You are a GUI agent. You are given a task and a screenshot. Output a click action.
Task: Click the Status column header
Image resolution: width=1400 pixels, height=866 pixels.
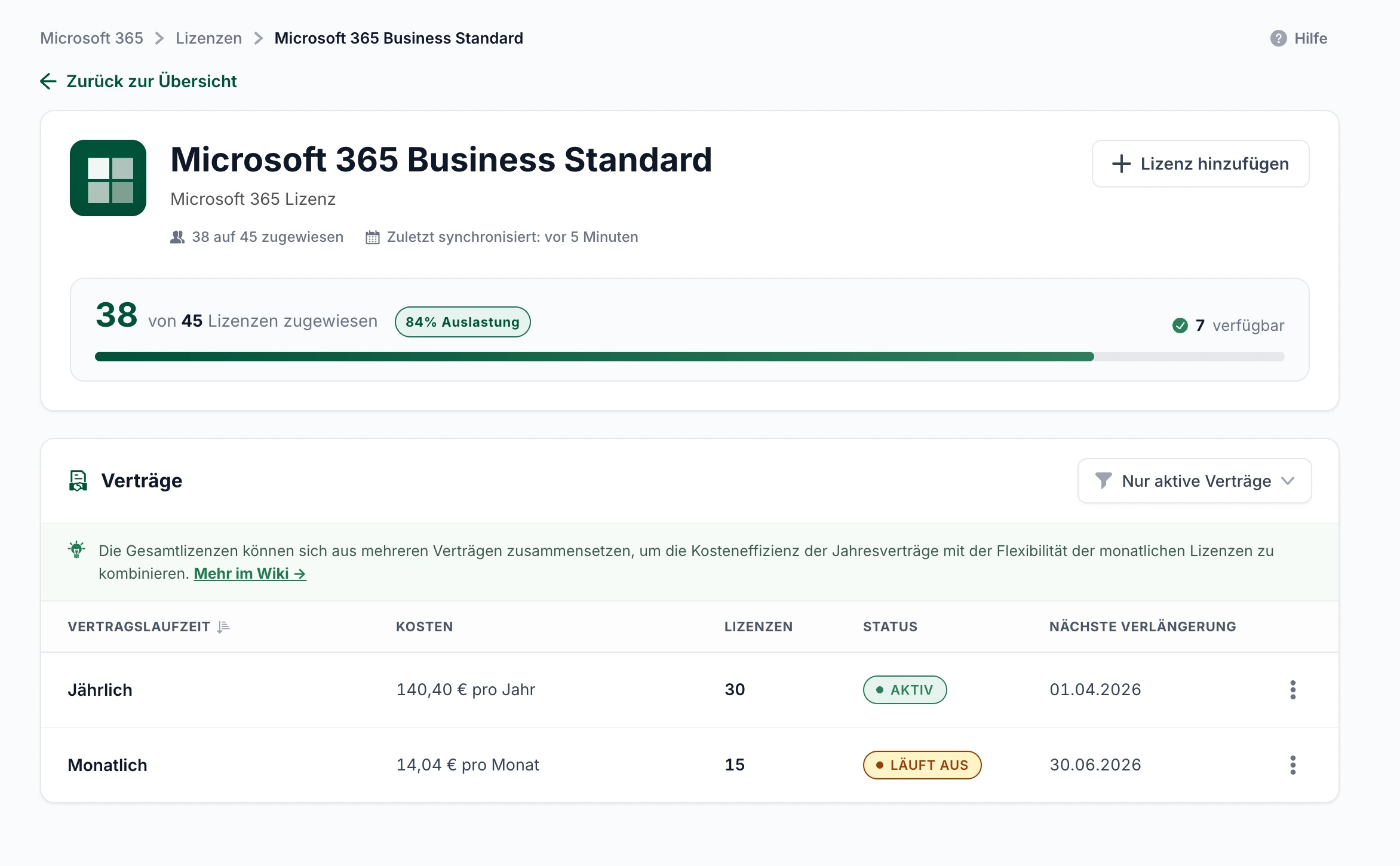pyautogui.click(x=890, y=627)
